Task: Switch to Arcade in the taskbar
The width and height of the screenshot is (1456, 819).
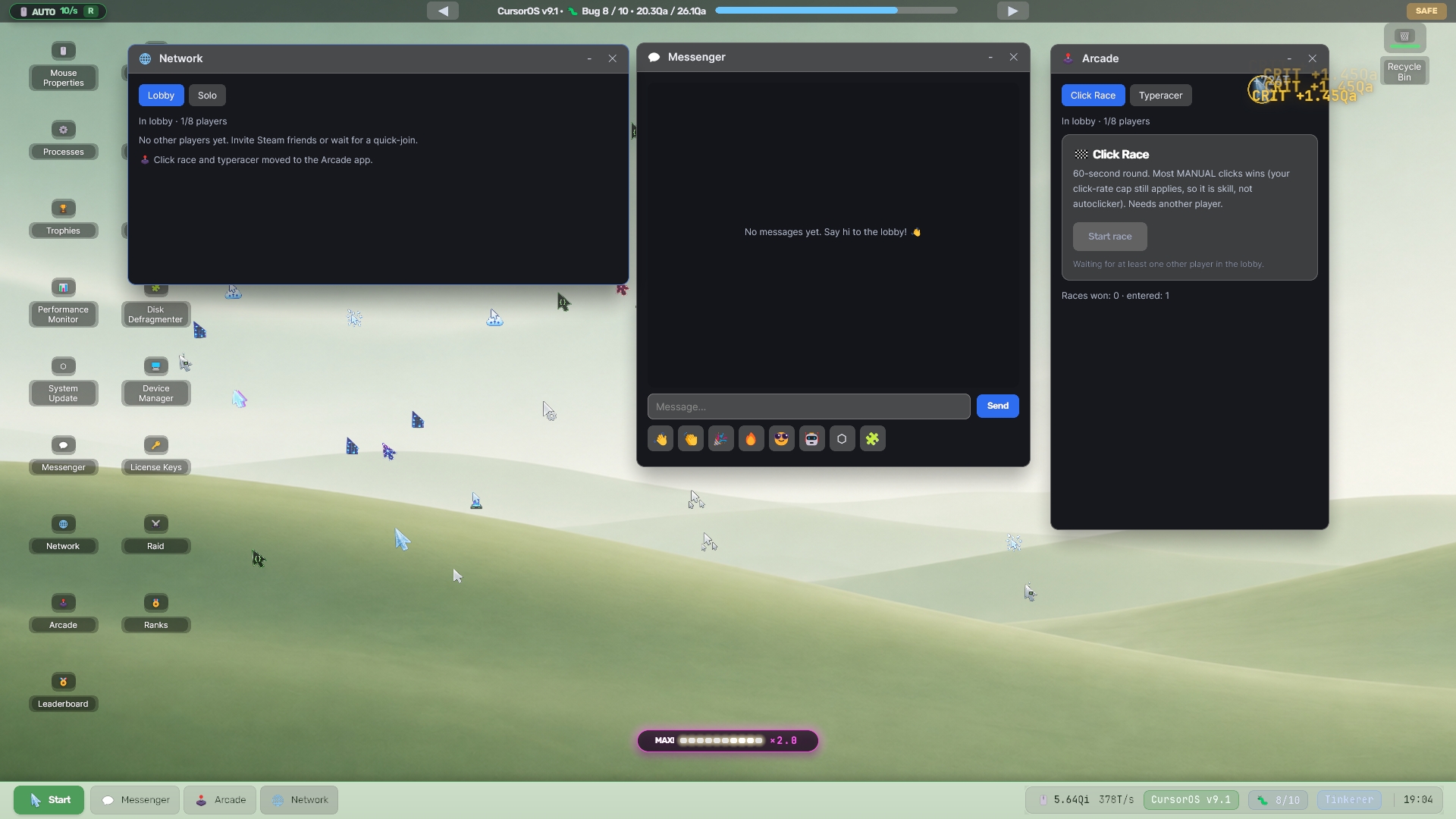Action: click(x=220, y=800)
